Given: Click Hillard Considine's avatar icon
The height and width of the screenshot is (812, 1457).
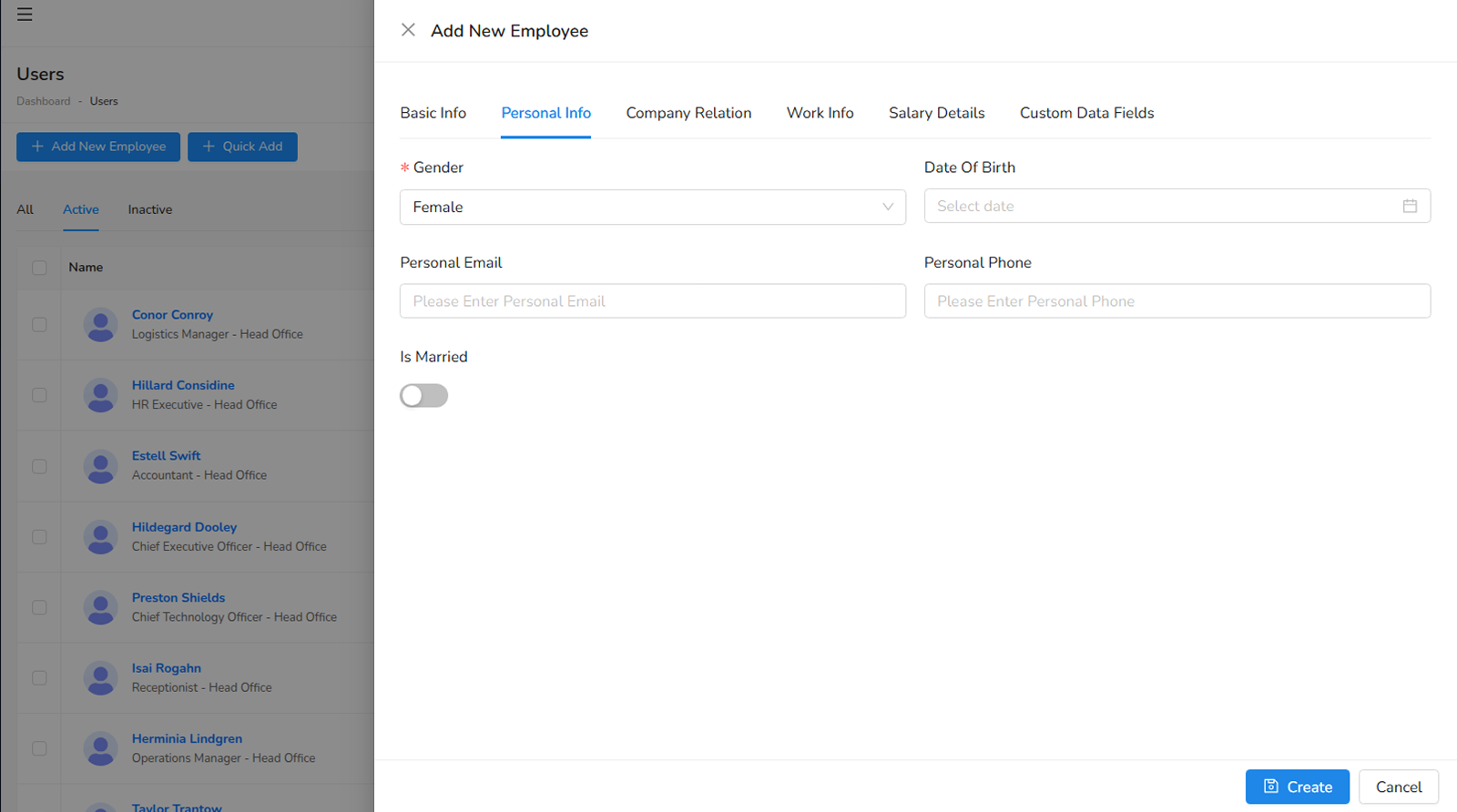Looking at the screenshot, I should click(100, 395).
